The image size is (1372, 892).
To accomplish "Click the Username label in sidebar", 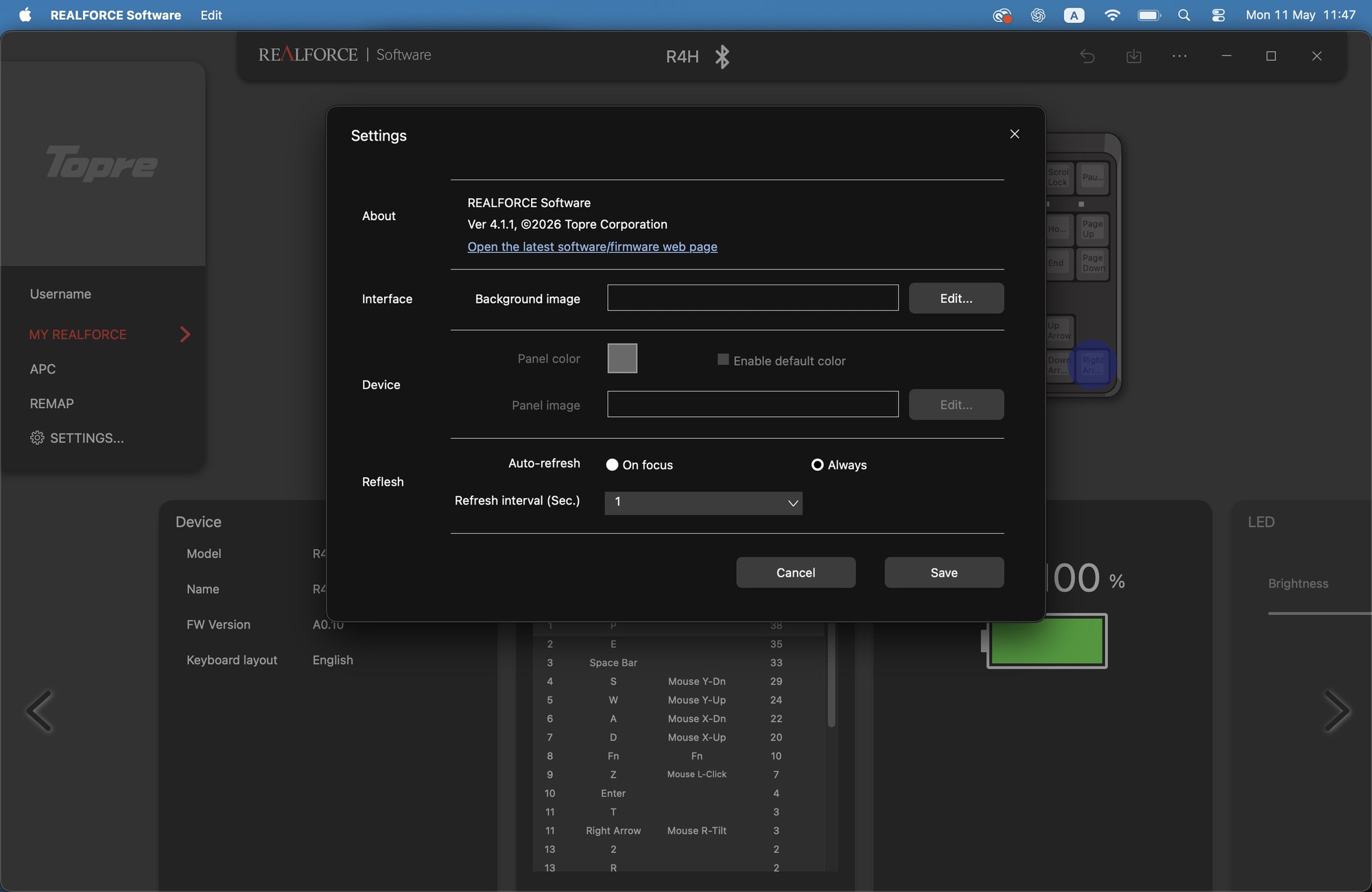I will 60,294.
